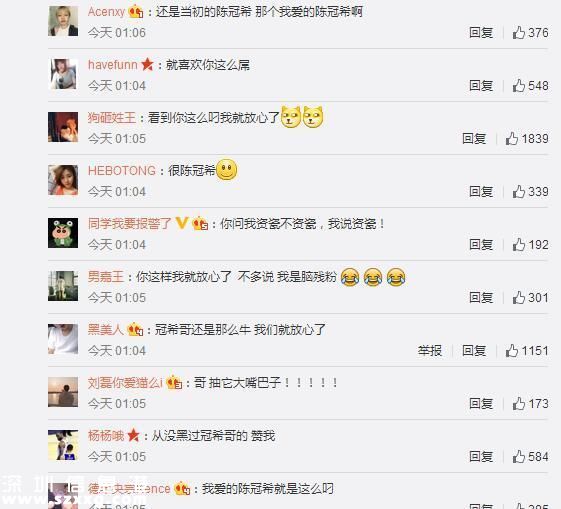Like the Acenxy comment with 376 likes
The image size is (561, 509).
pos(518,33)
